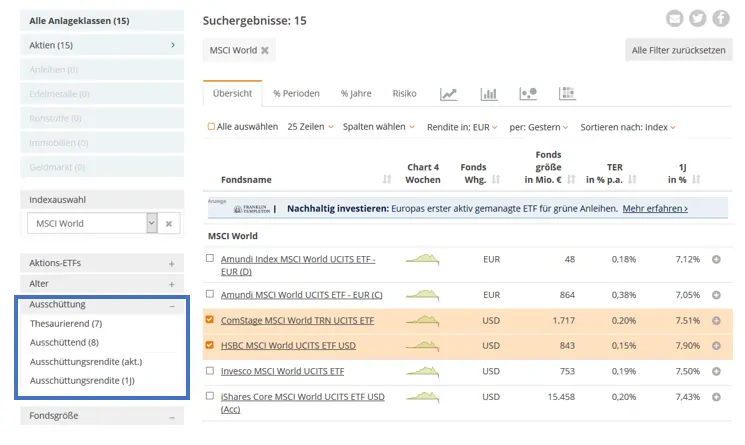Expand the Aktions-ETFs filter section
Screen dimensions: 745x445
click(x=102, y=263)
